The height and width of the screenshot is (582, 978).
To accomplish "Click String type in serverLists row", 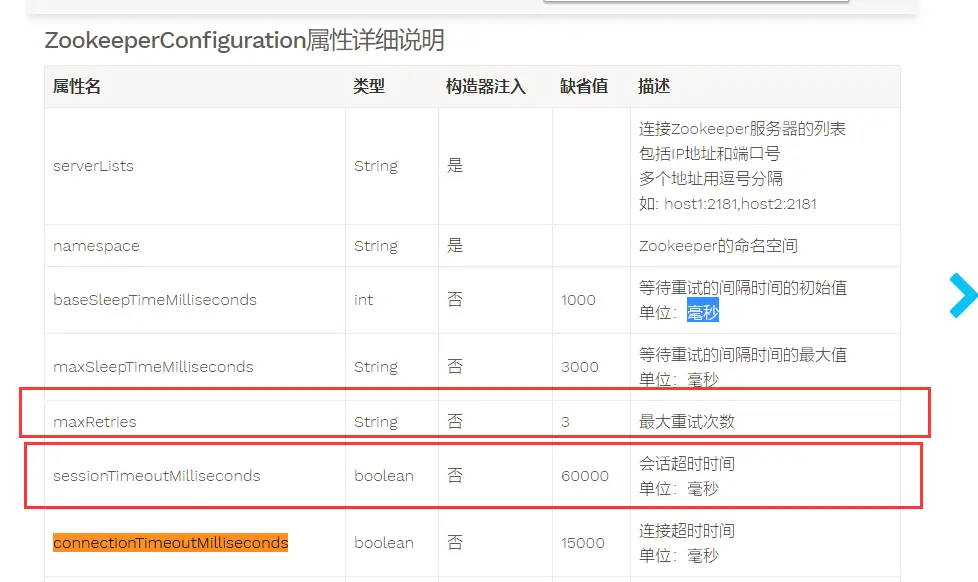I will coord(375,166).
